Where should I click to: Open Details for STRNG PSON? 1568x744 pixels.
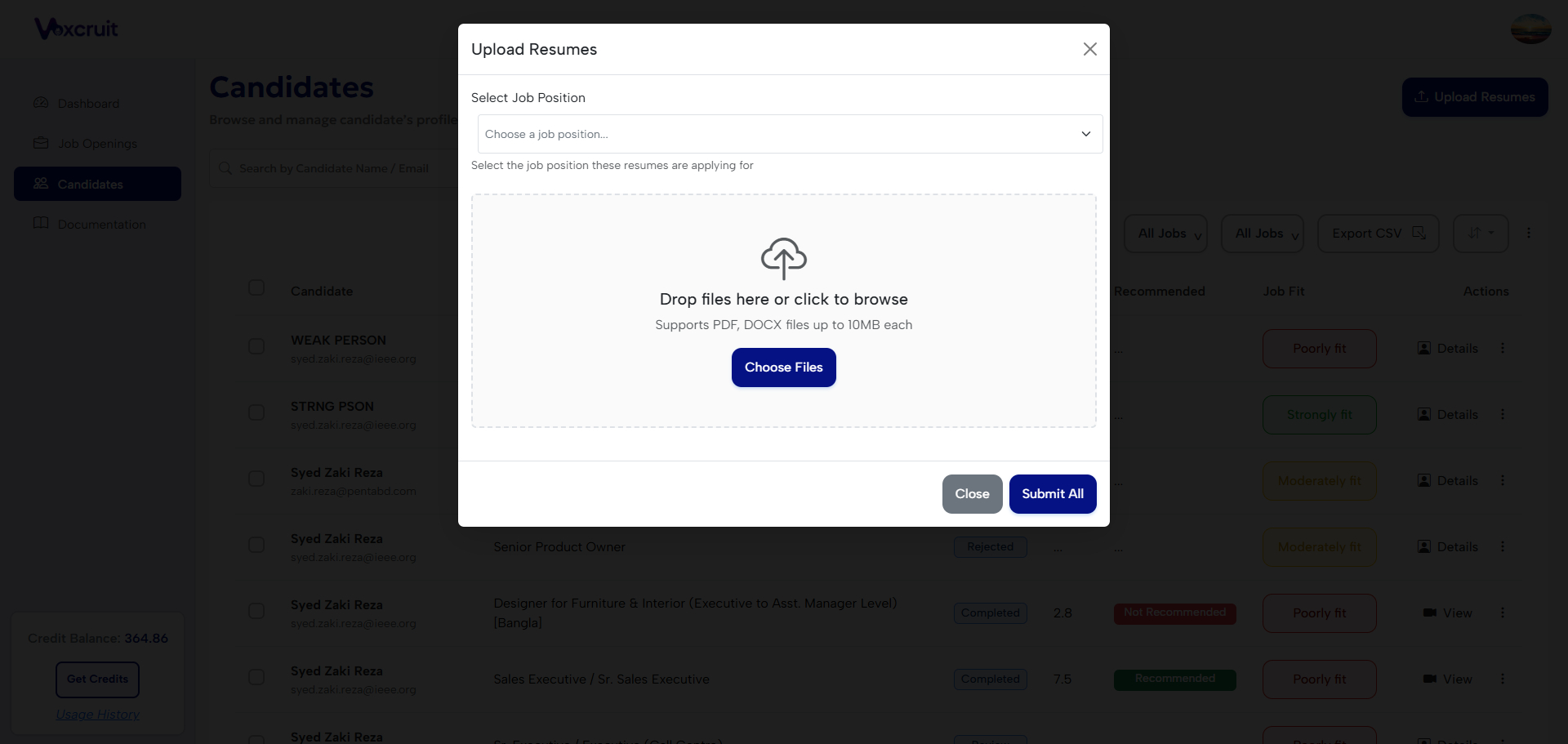coord(1448,415)
